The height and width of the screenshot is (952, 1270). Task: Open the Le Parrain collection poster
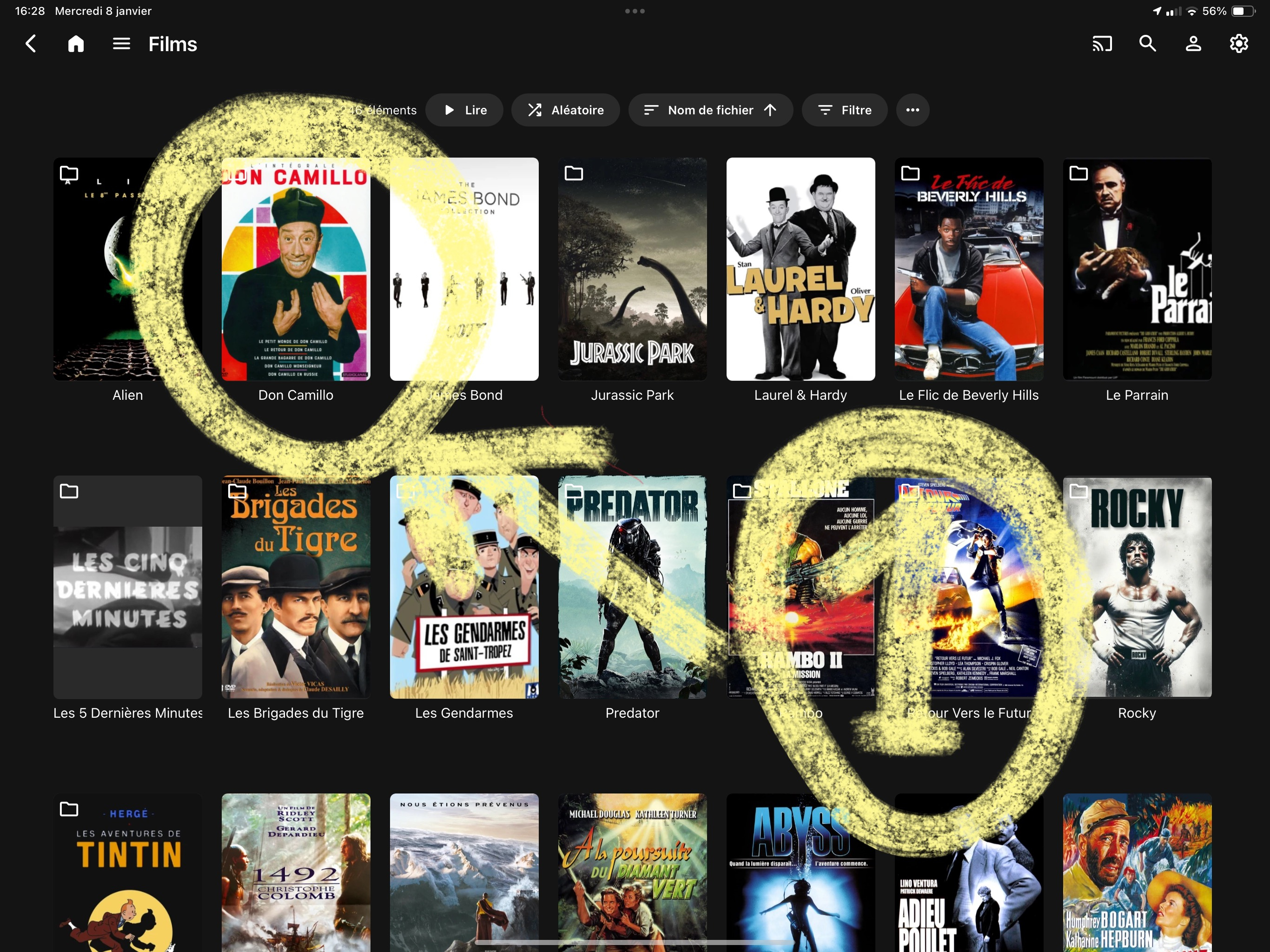pos(1137,269)
